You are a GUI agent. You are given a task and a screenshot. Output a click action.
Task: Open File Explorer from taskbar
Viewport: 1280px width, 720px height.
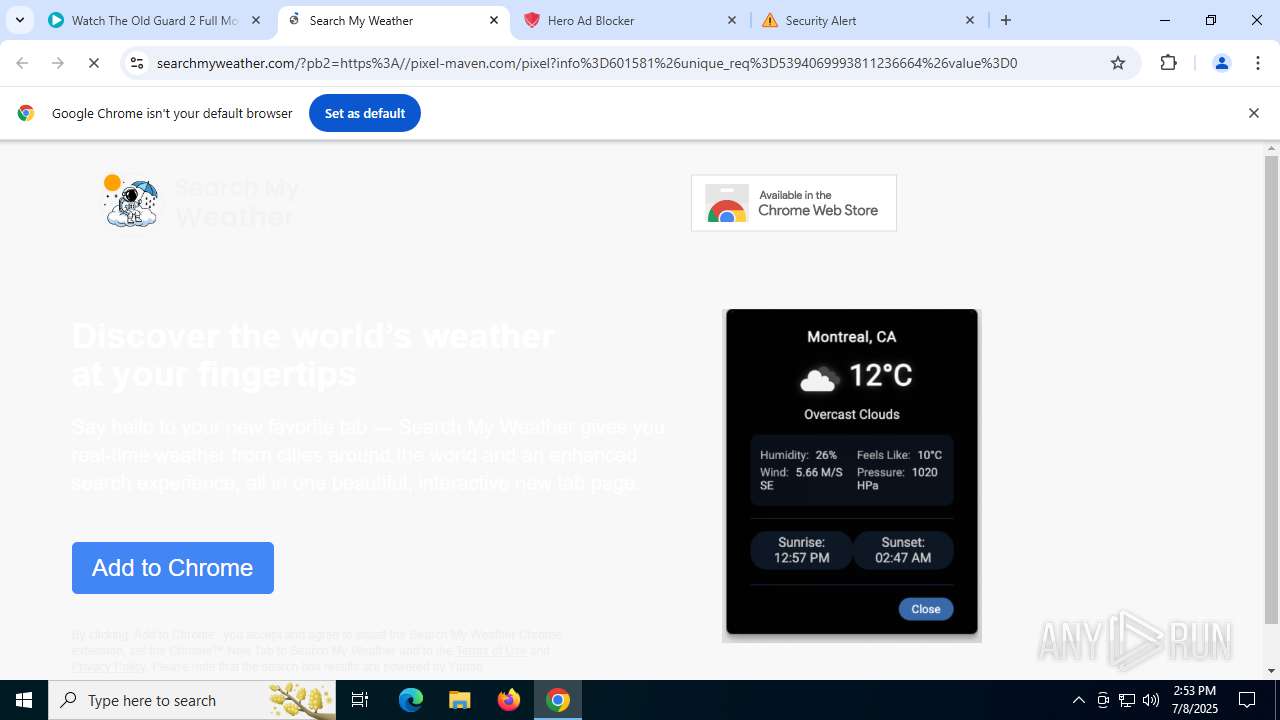click(x=459, y=700)
